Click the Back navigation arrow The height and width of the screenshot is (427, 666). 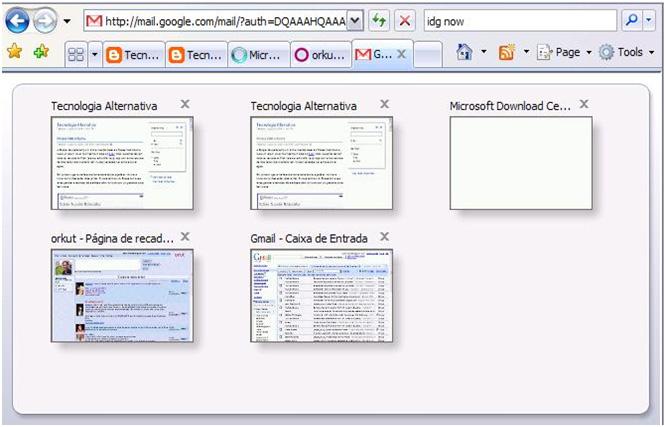click(17, 20)
